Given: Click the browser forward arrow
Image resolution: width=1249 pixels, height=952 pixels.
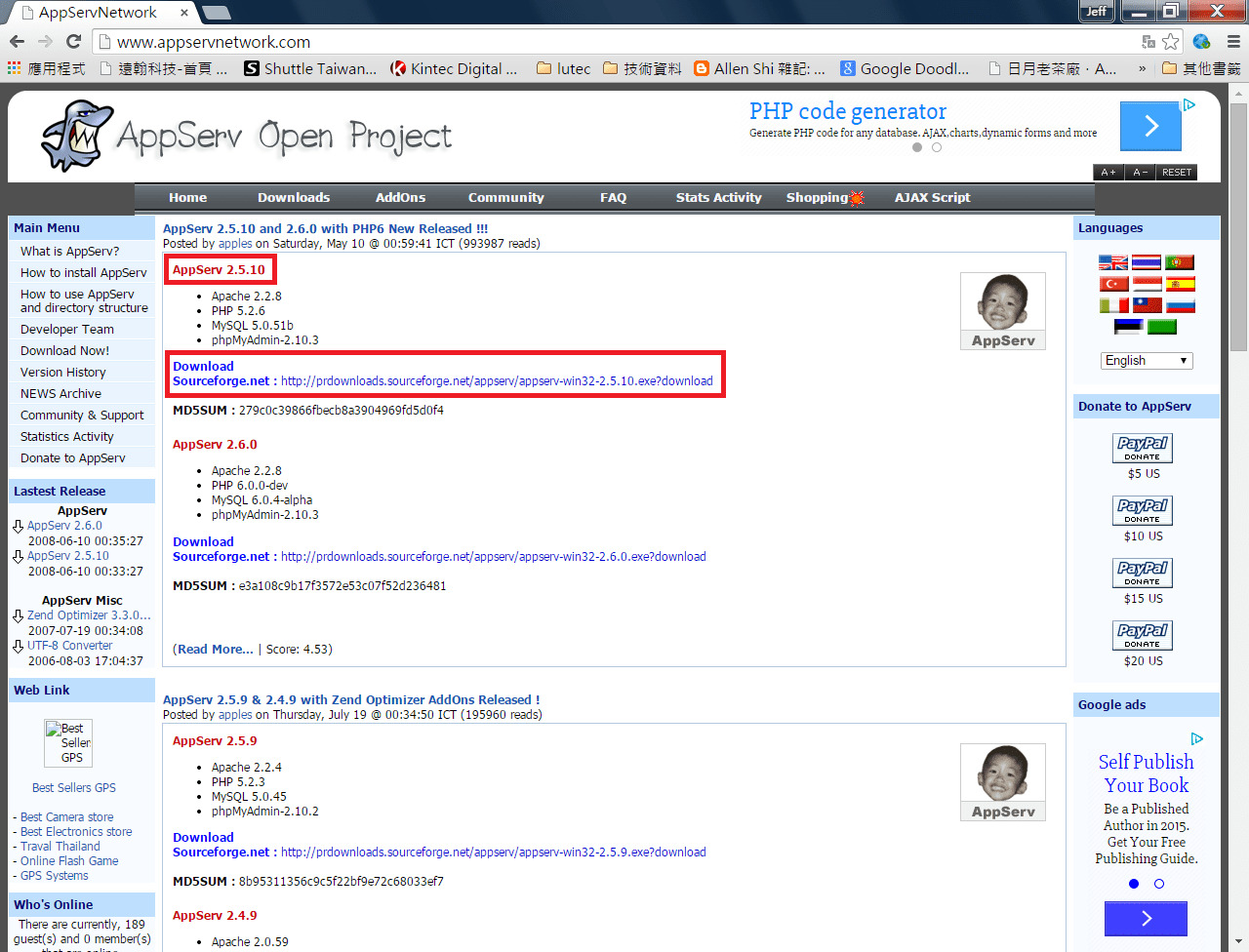Looking at the screenshot, I should (x=45, y=41).
